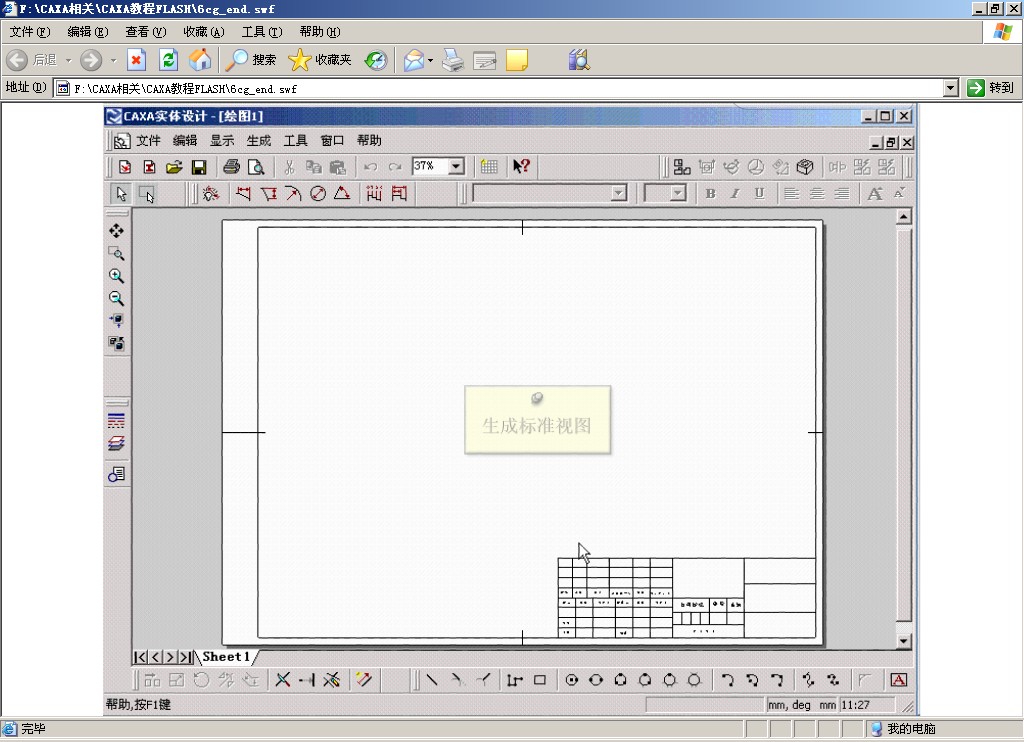The height and width of the screenshot is (742, 1024).
Task: Click the line drawing tool in bottom toolbar
Action: click(432, 680)
